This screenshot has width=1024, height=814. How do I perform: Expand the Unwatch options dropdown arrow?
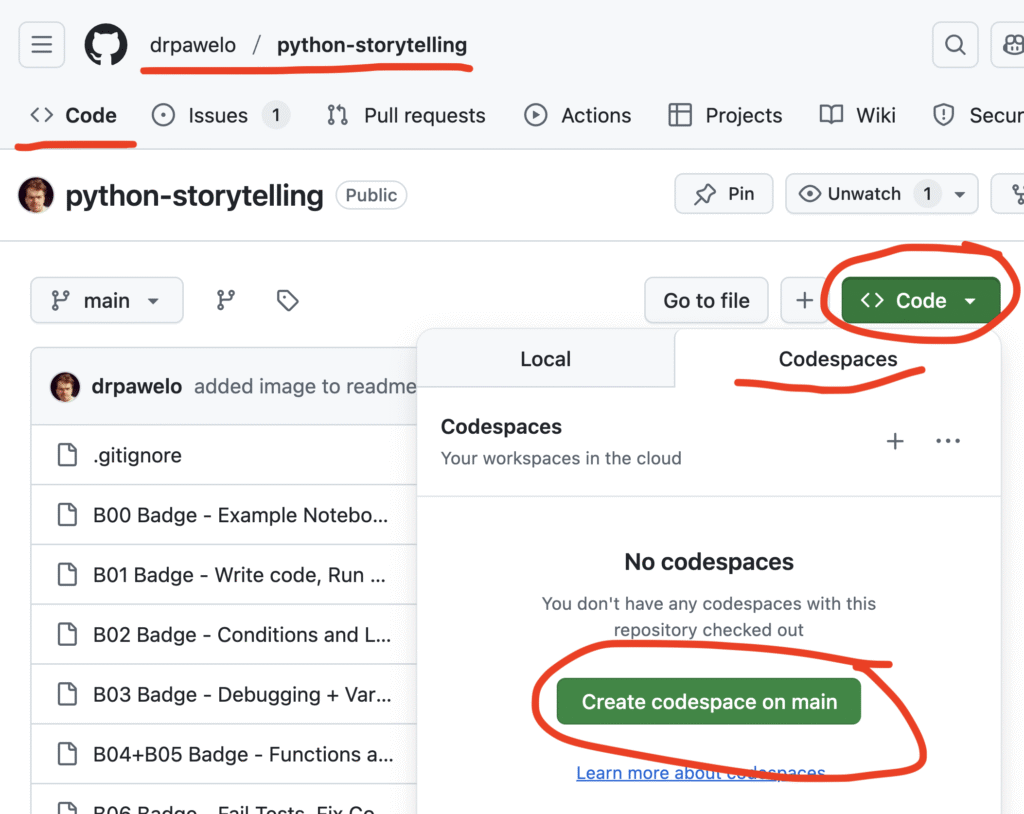click(960, 194)
